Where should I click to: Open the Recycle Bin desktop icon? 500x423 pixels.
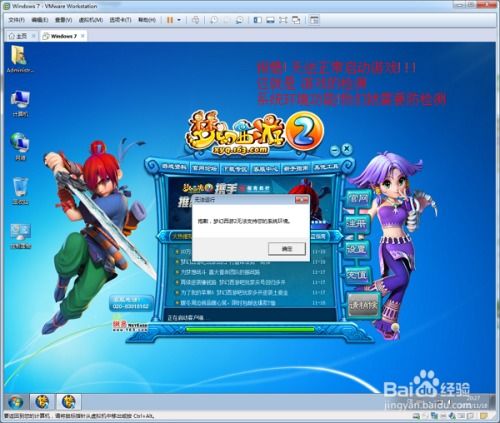click(20, 191)
